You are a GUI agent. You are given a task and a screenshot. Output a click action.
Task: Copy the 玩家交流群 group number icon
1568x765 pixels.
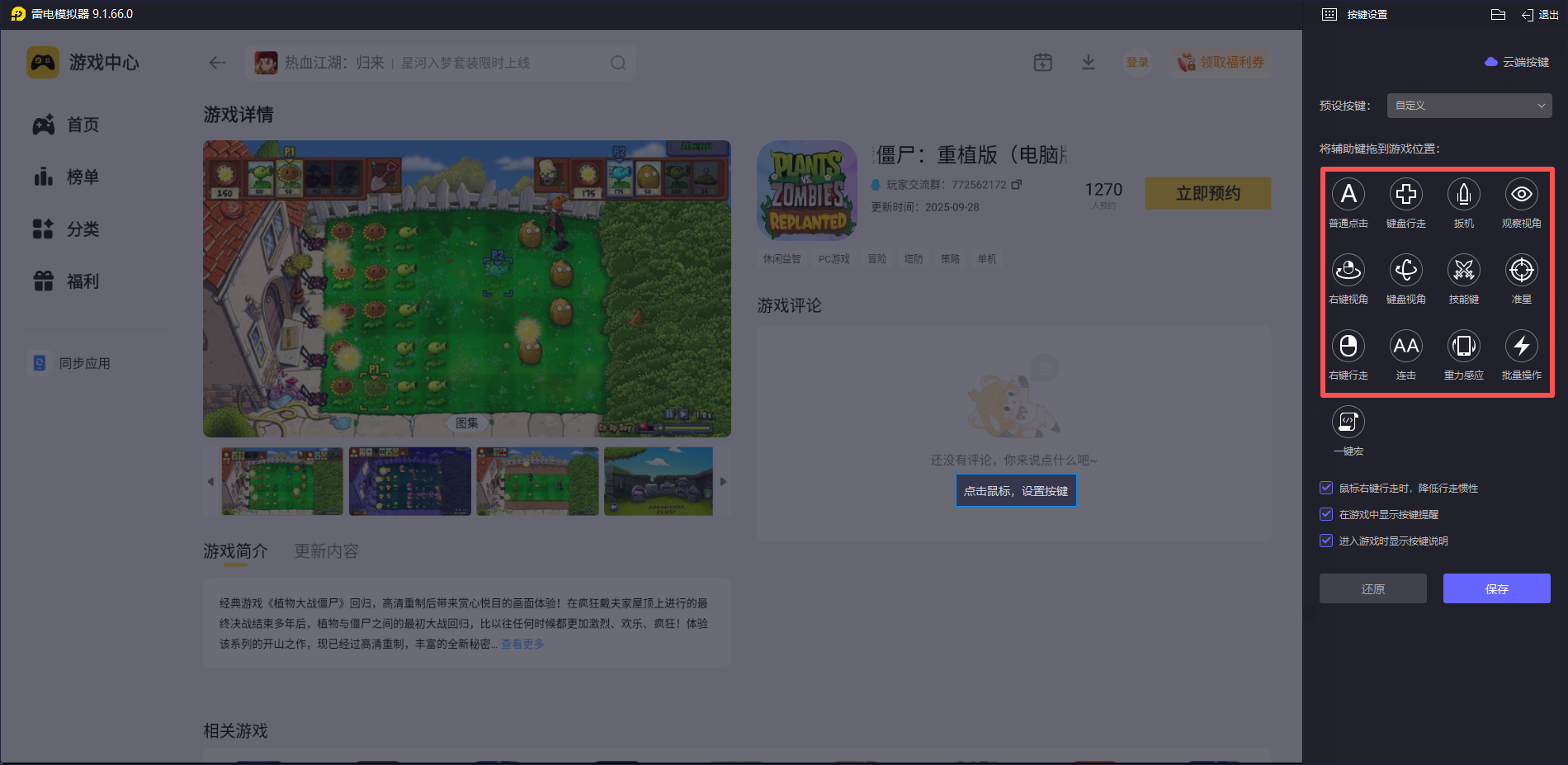tap(1017, 184)
